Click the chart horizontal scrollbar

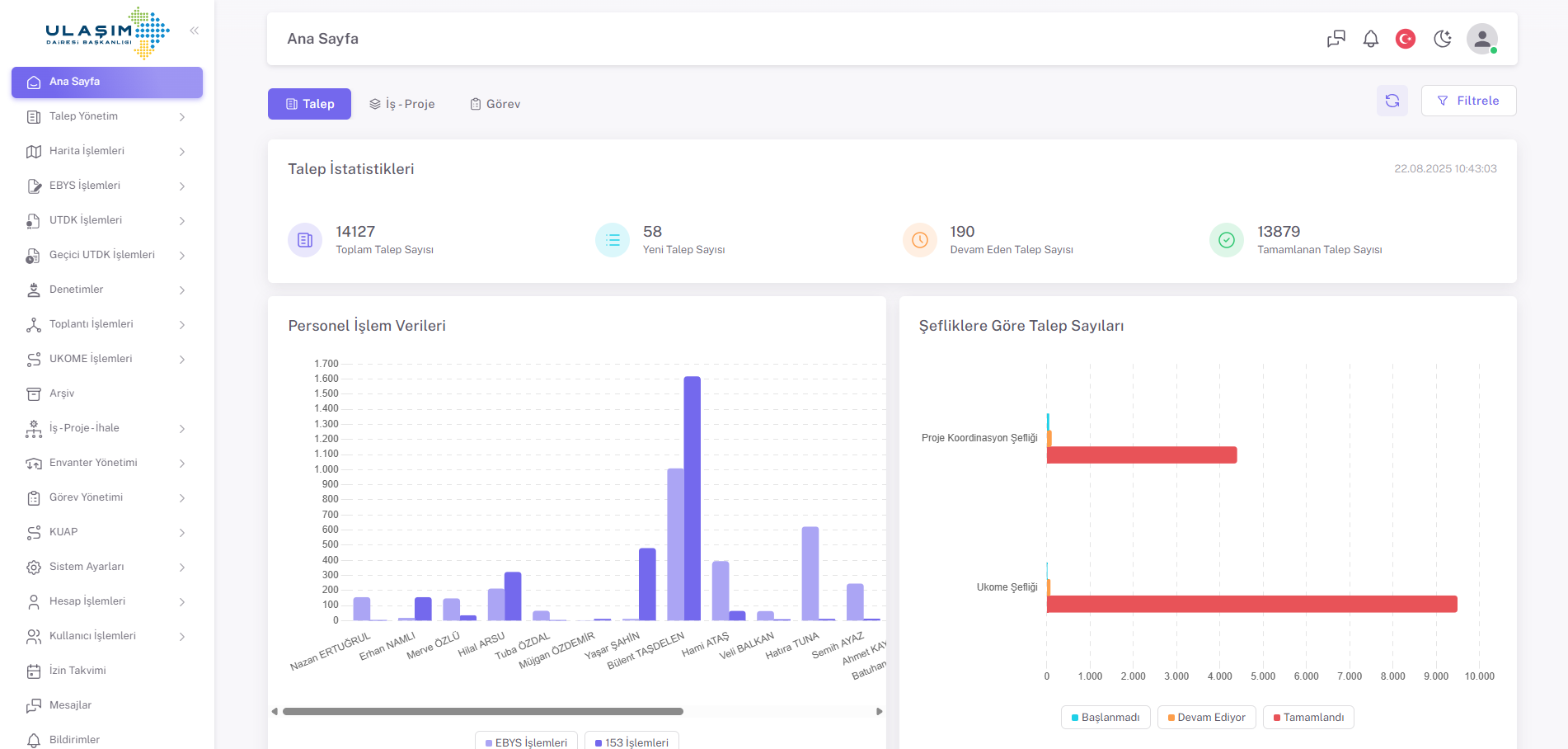pos(482,711)
